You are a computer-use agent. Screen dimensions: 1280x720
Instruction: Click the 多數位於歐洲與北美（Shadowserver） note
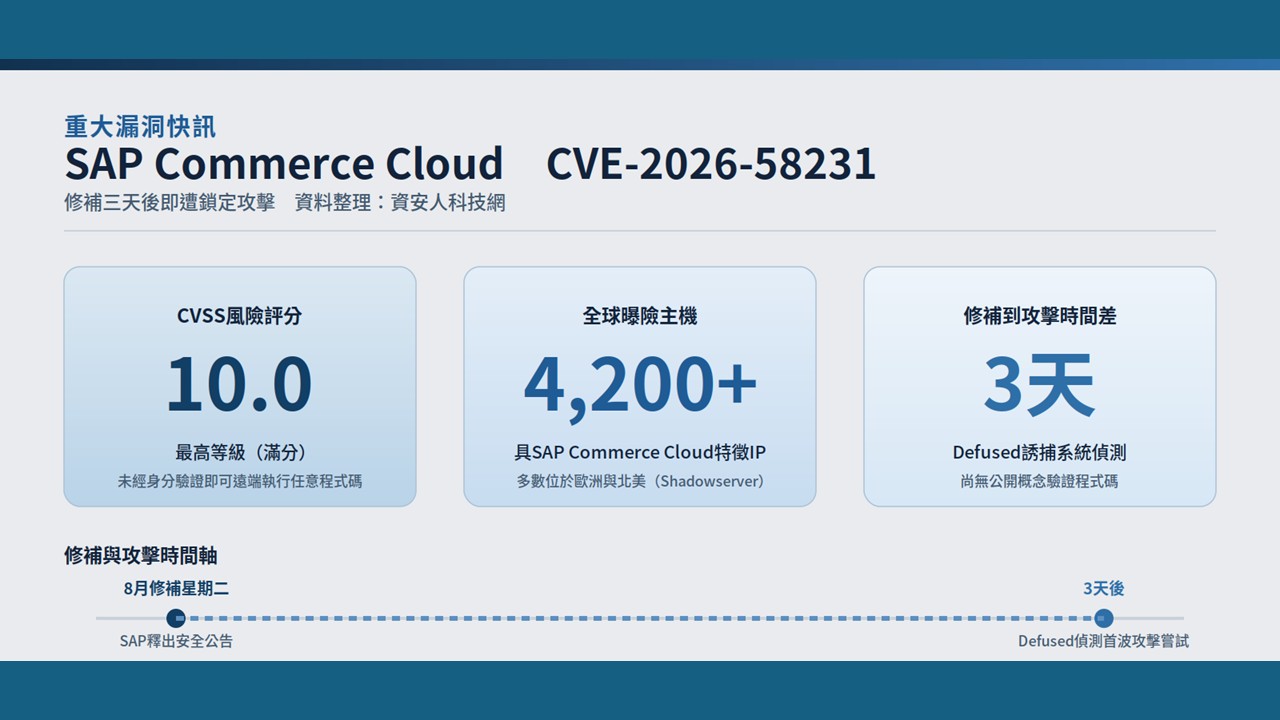640,481
